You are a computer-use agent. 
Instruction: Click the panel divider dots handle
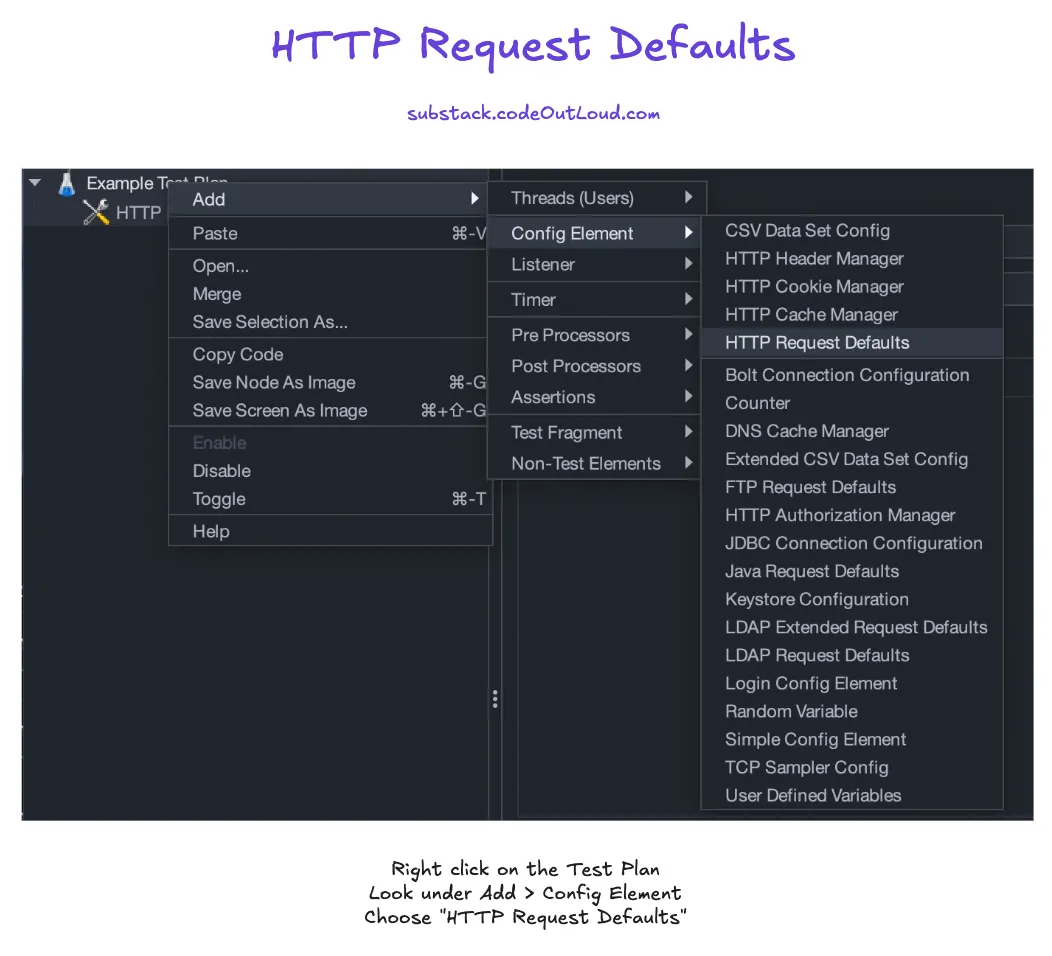(x=495, y=699)
